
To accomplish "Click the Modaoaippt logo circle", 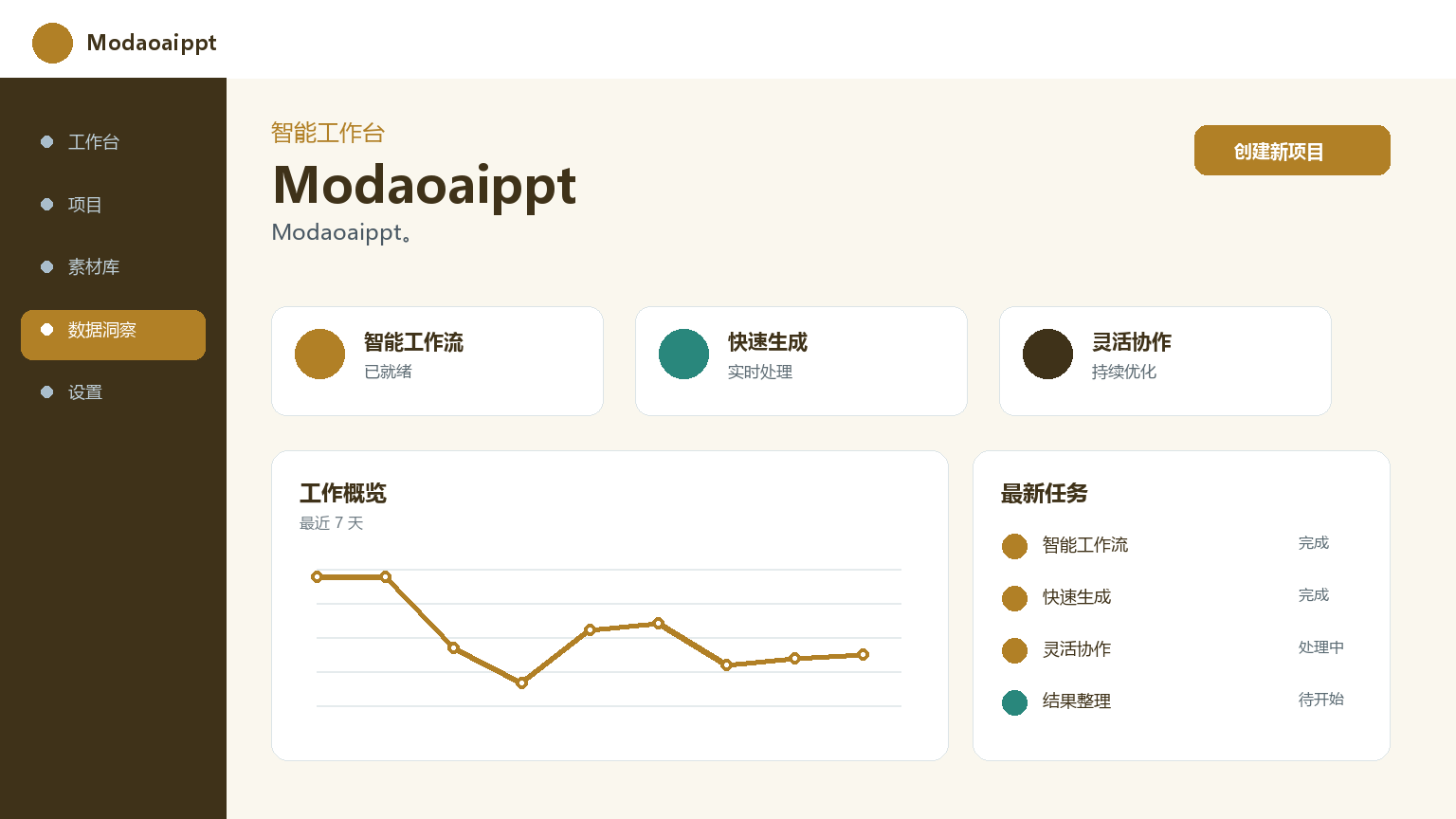I will click(x=52, y=43).
